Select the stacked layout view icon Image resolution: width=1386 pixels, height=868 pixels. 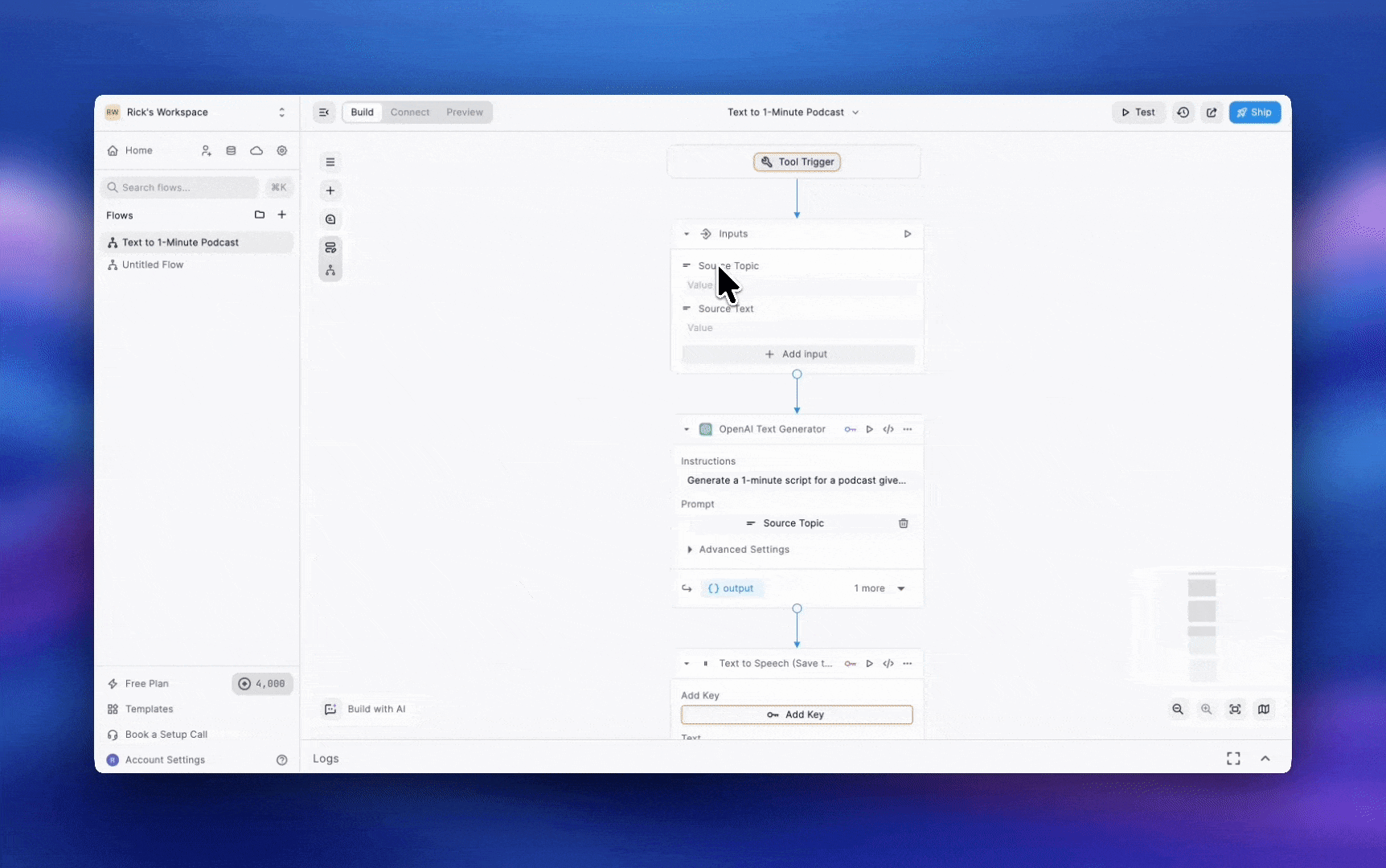(x=330, y=248)
